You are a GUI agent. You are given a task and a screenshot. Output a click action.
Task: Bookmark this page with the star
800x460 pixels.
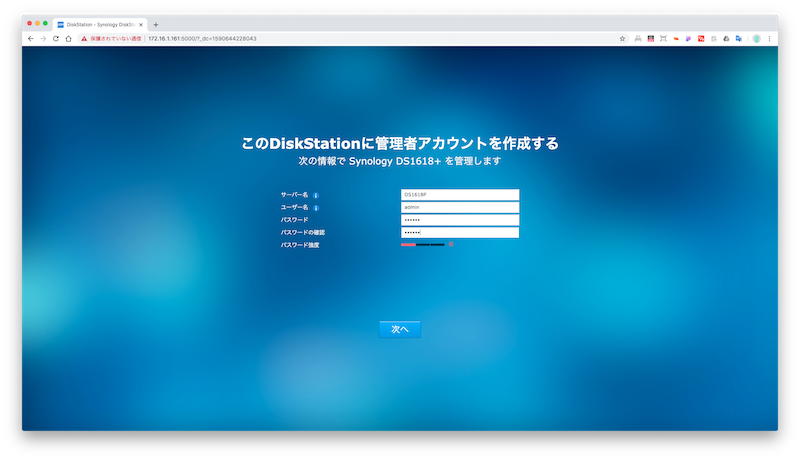coord(622,38)
